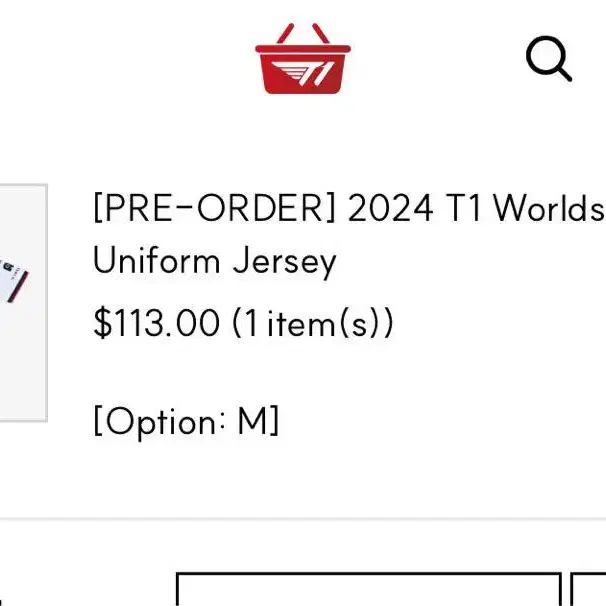This screenshot has height=606, width=606.
Task: Tap the T1 emblem inside the basket
Action: coord(303,73)
